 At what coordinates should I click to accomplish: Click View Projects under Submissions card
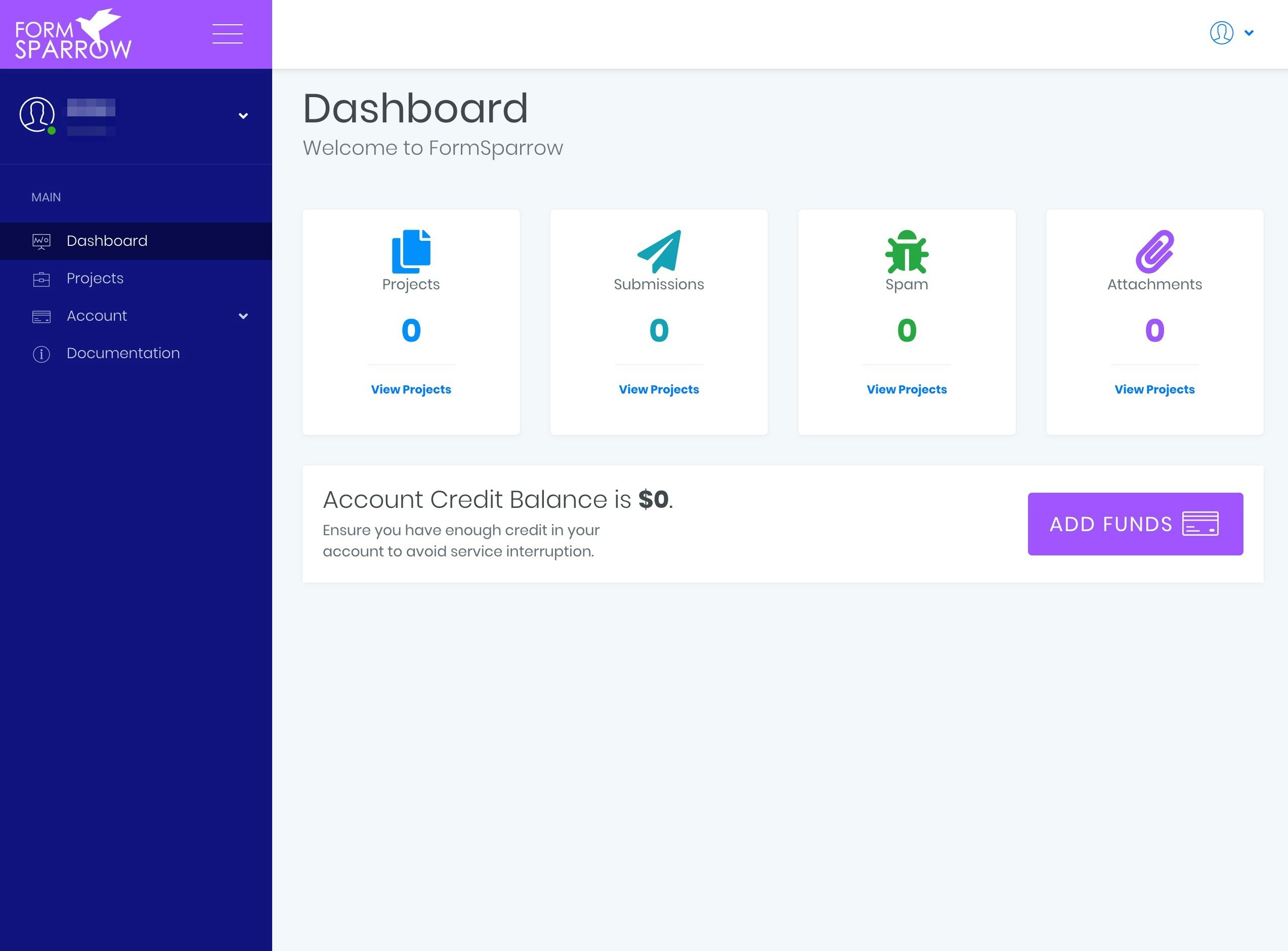[x=659, y=389]
